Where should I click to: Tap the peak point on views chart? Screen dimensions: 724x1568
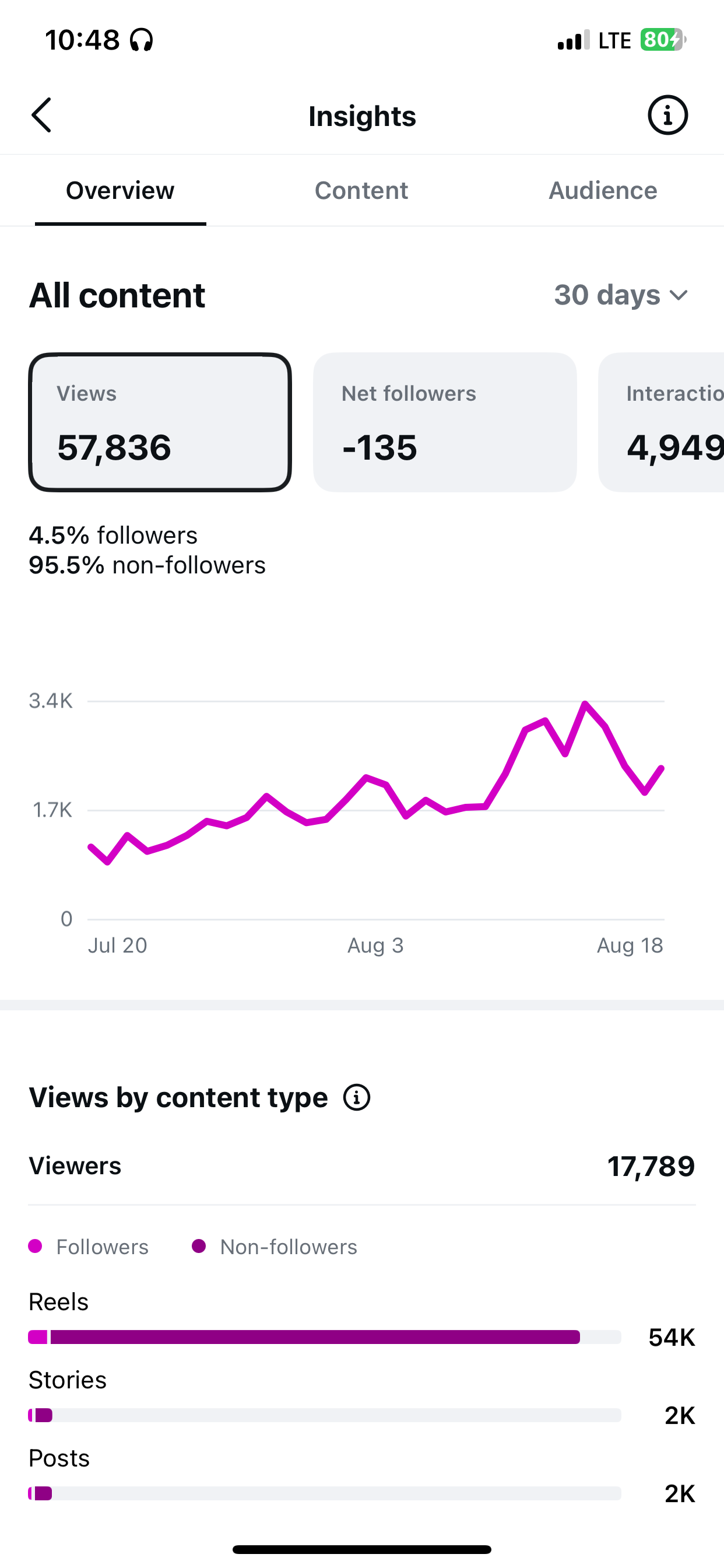(x=585, y=704)
